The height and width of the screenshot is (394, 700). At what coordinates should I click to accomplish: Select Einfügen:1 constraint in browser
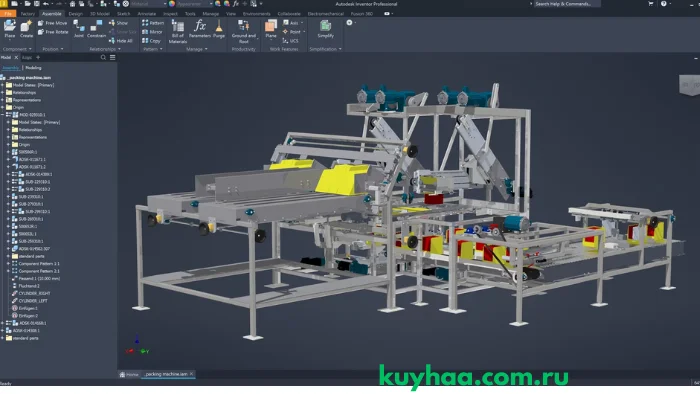coord(28,308)
